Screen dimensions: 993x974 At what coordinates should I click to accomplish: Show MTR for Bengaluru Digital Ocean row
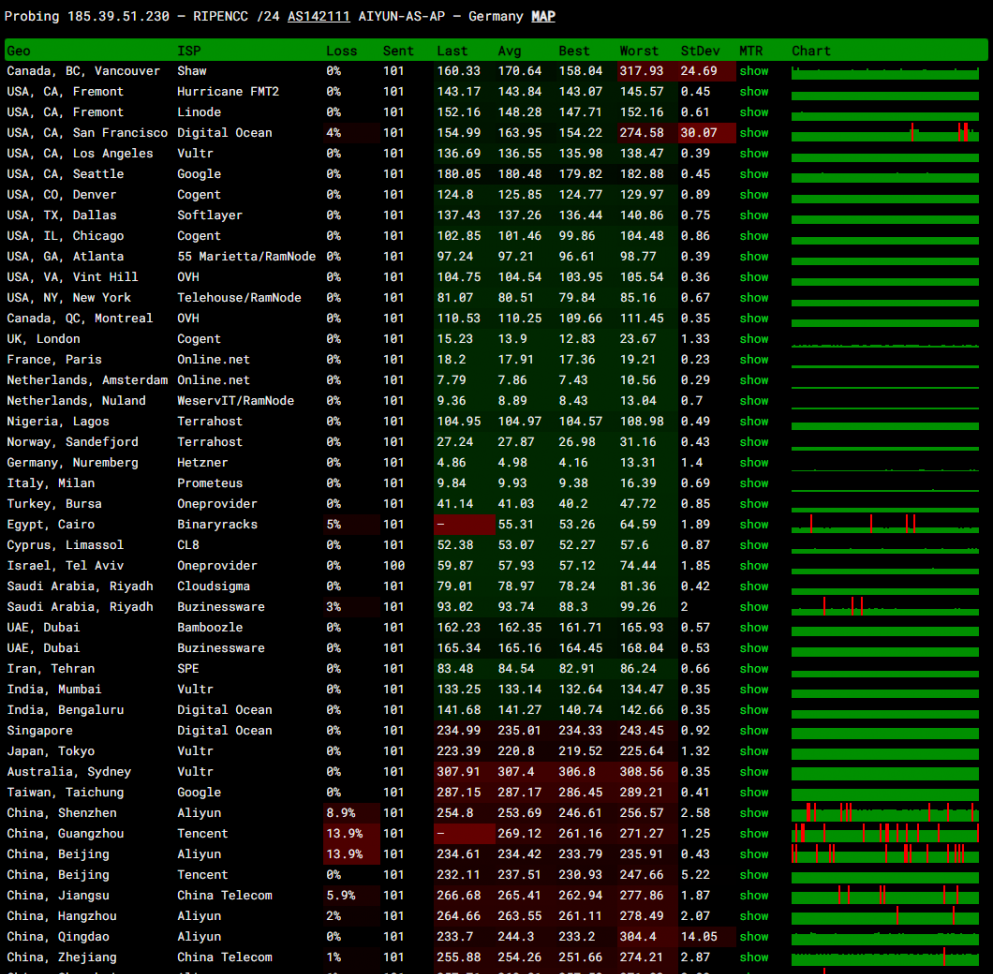coord(754,710)
